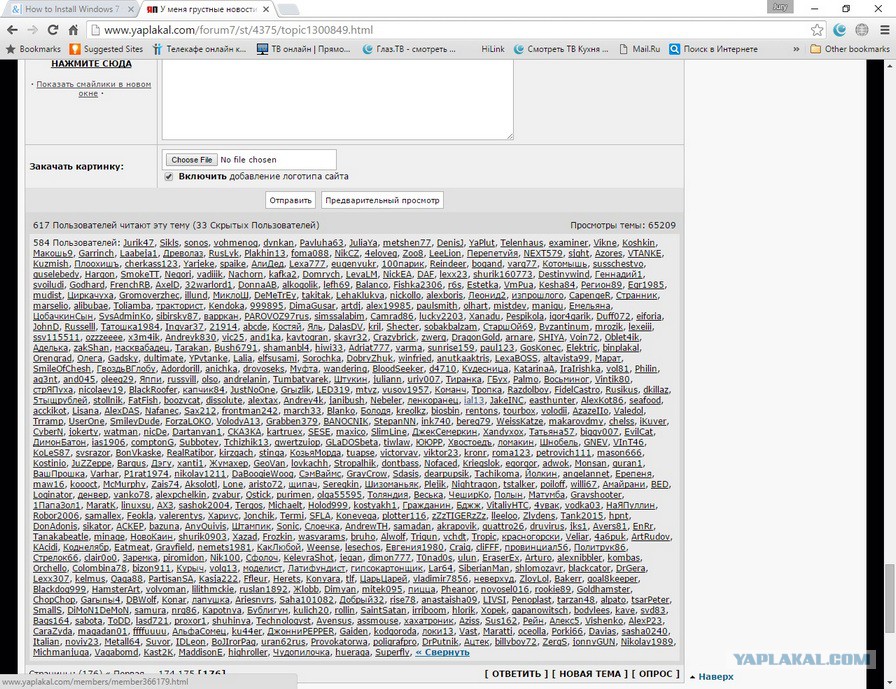Click the Choose File button
This screenshot has width=896, height=689.
(192, 160)
